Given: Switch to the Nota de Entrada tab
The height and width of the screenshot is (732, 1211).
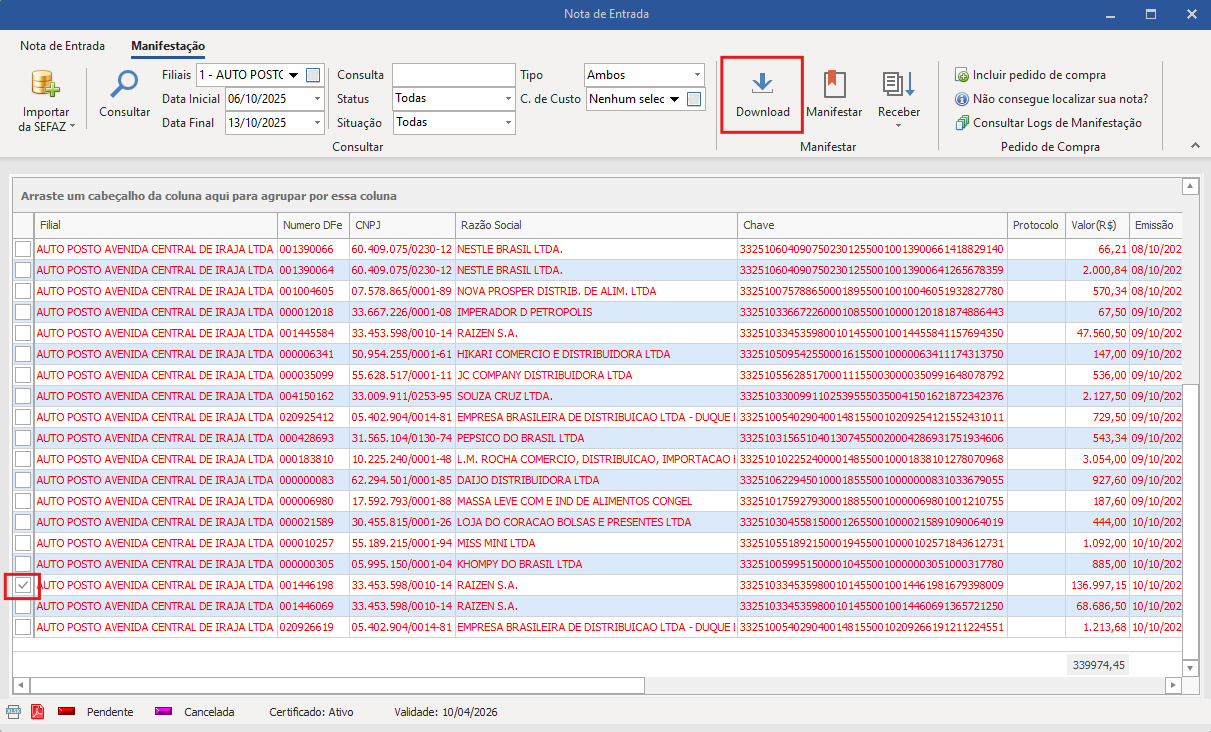Looking at the screenshot, I should [x=62, y=46].
